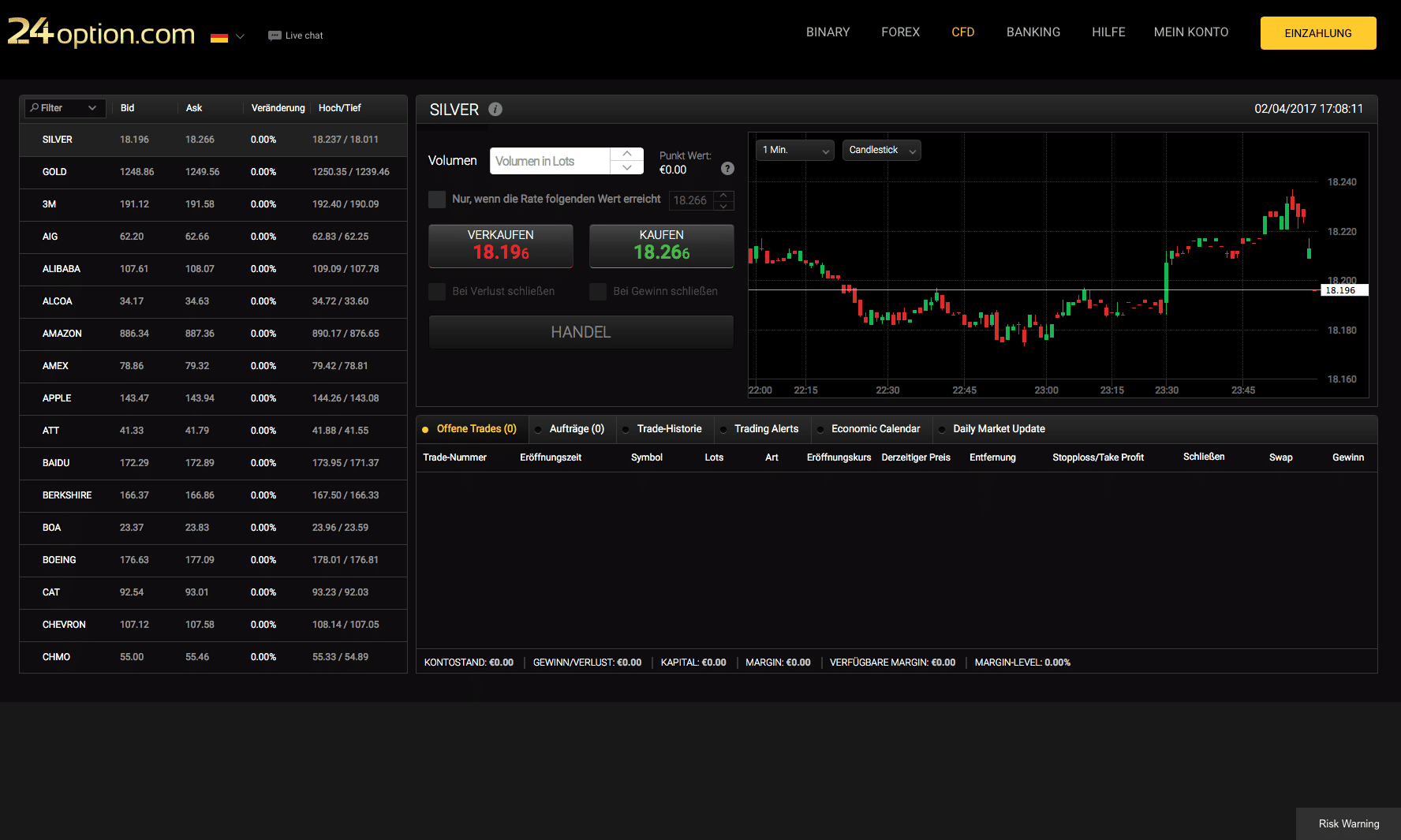Viewport: 1401px width, 840px height.
Task: Check 'Bei Verlust schließen' option
Action: 437,292
